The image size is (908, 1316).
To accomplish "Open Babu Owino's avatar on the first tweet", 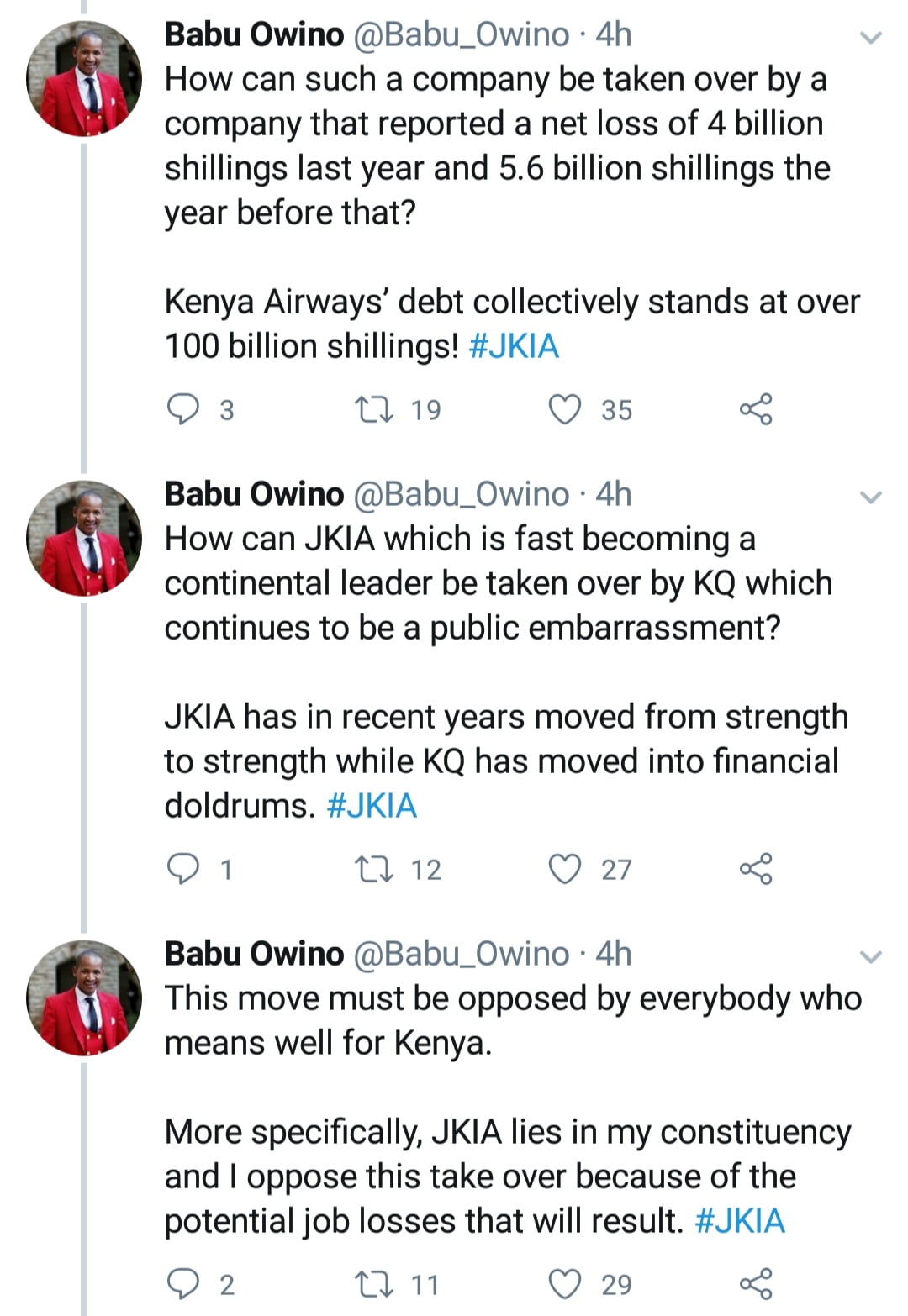I will click(84, 79).
